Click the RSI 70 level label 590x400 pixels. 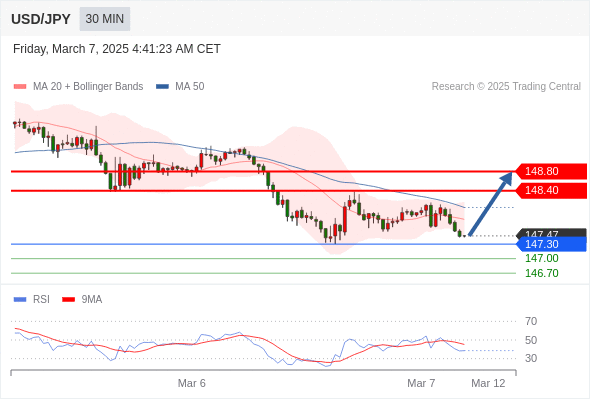tap(531, 321)
